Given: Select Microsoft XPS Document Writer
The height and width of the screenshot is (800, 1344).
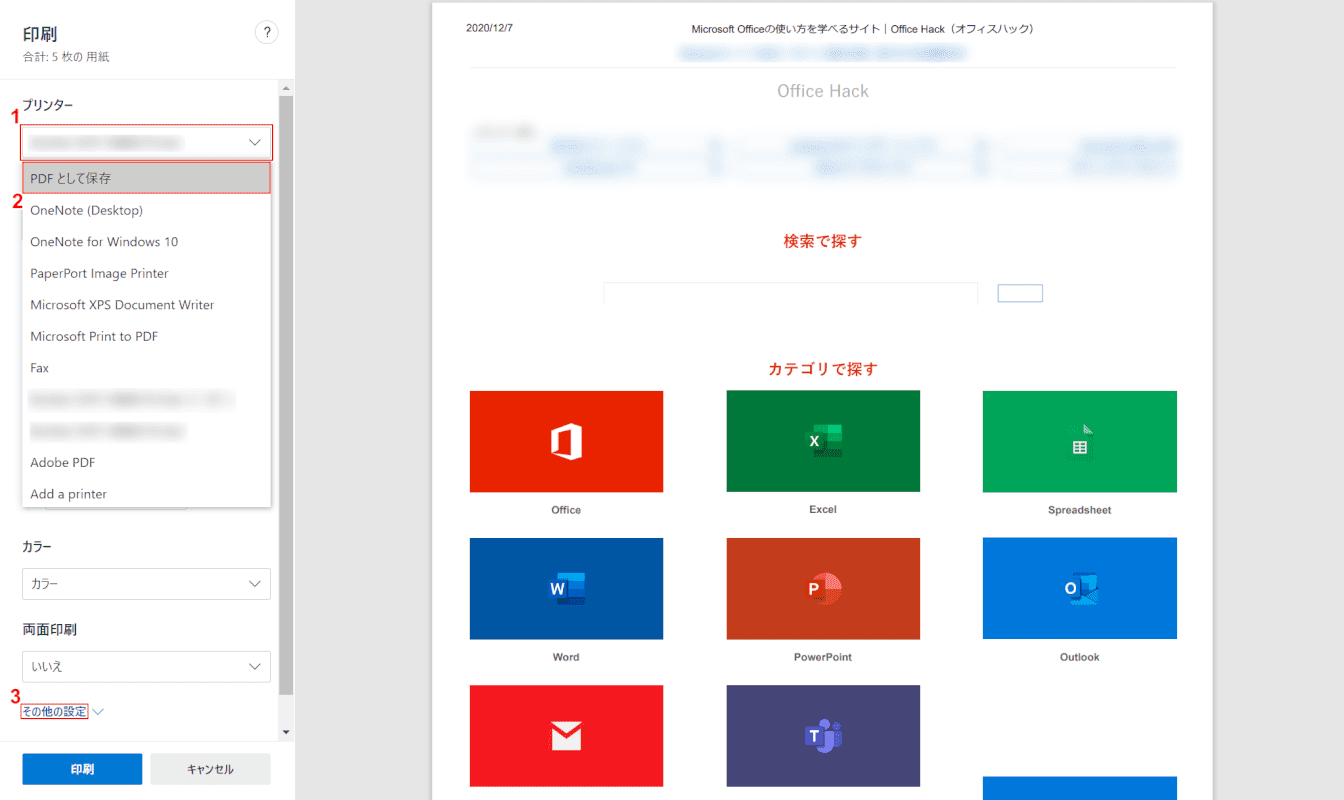Looking at the screenshot, I should pyautogui.click(x=146, y=305).
